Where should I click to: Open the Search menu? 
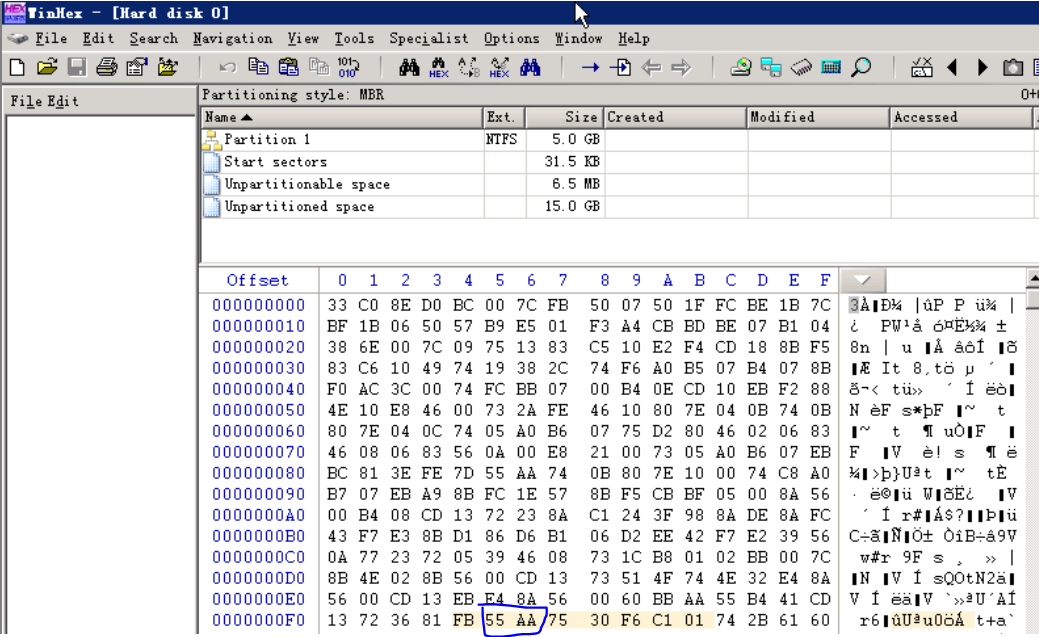(154, 38)
